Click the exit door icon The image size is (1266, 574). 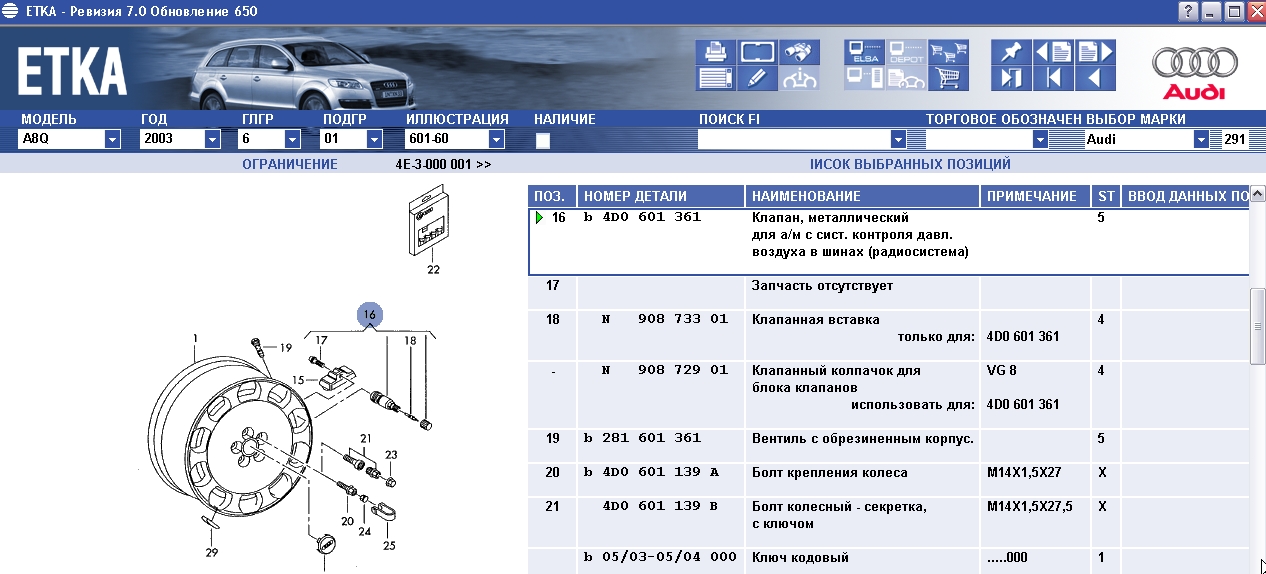tap(1011, 78)
